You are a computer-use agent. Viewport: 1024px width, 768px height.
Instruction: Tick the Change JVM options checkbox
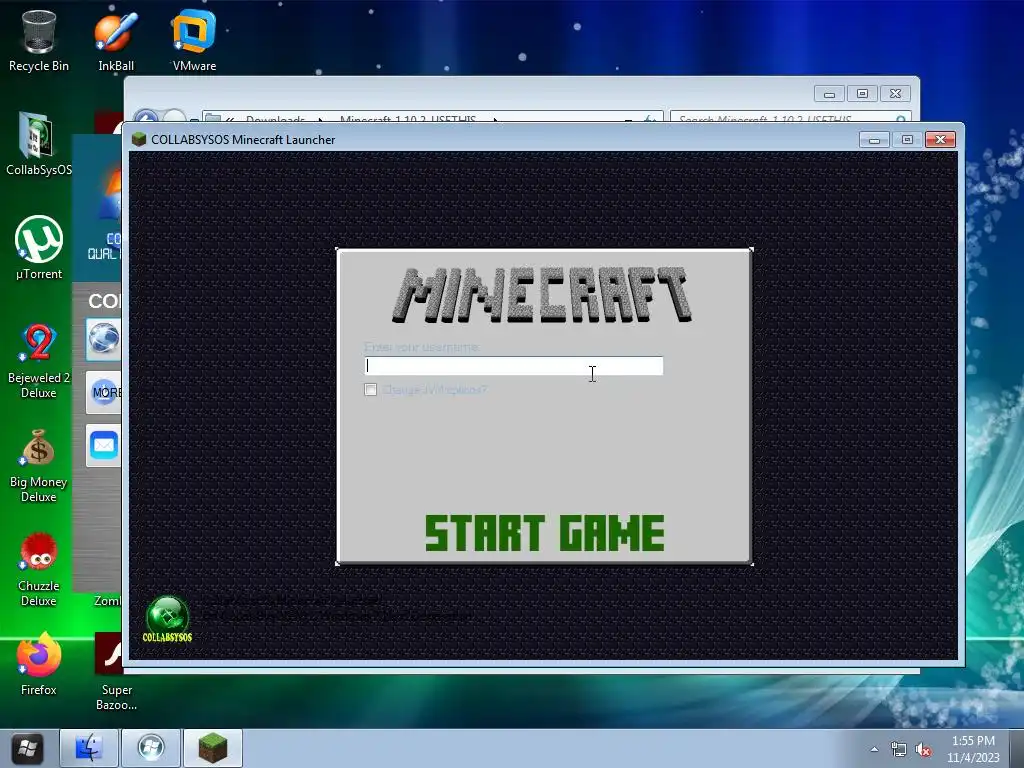pos(371,390)
